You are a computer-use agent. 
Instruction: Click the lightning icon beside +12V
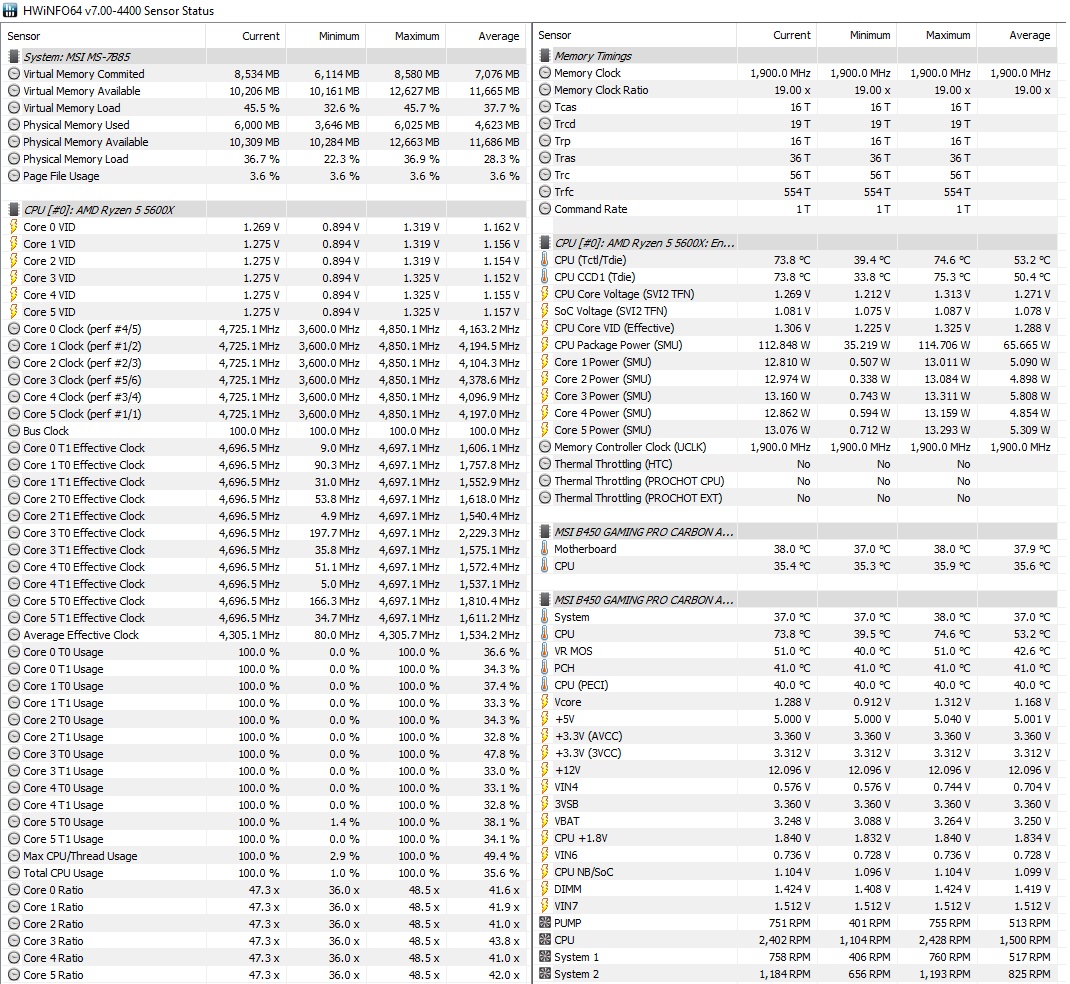point(545,770)
